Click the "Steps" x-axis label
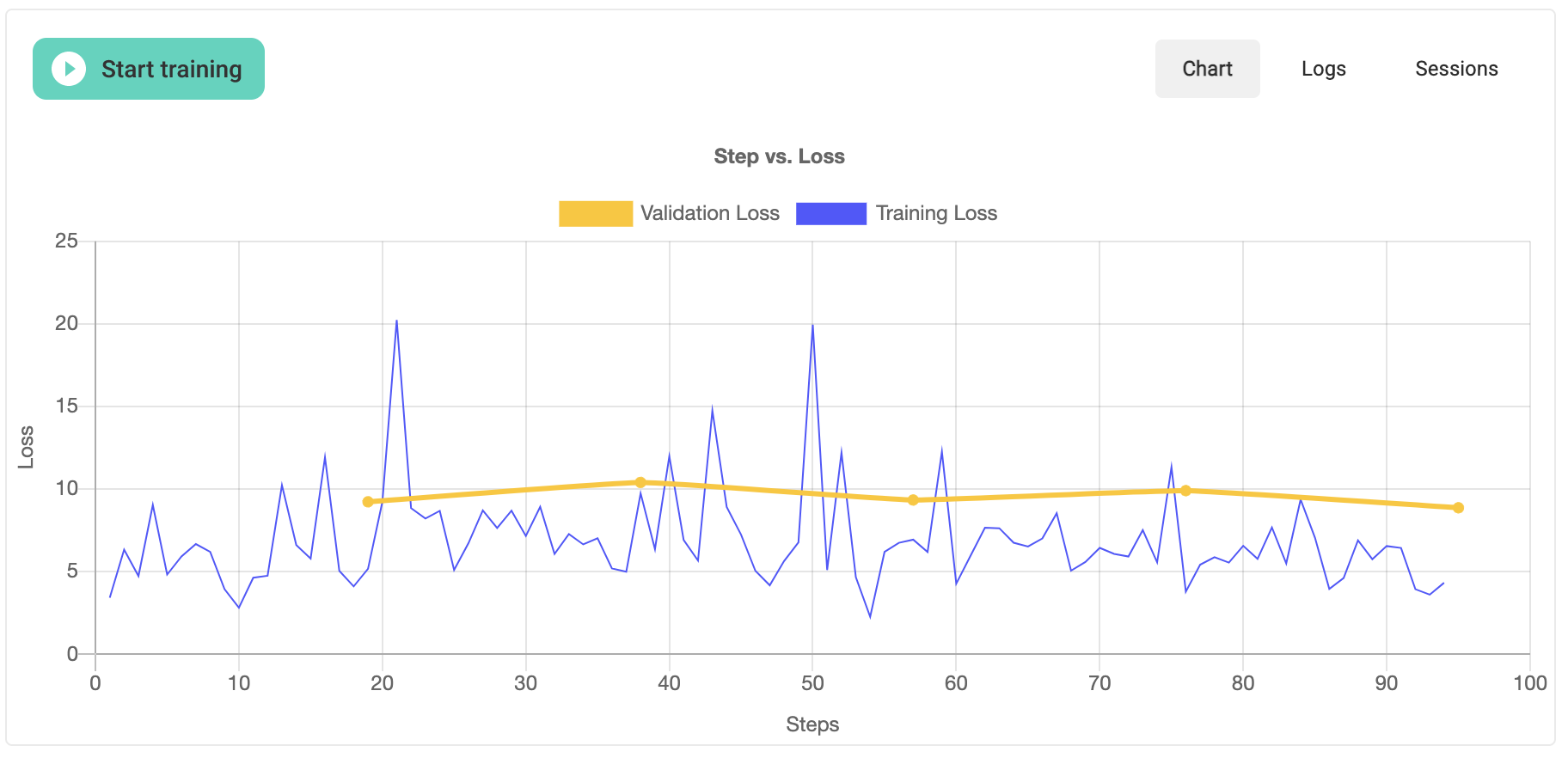Image resolution: width=1568 pixels, height=758 pixels. [812, 724]
